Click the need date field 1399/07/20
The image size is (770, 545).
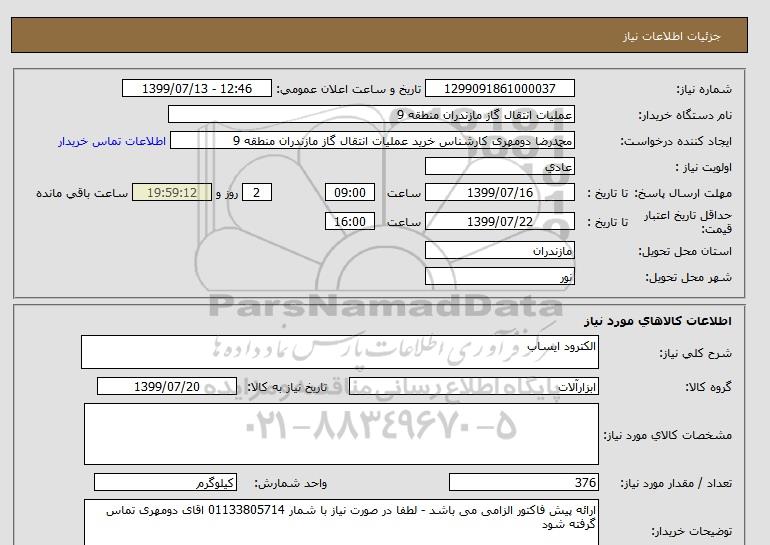point(167,386)
